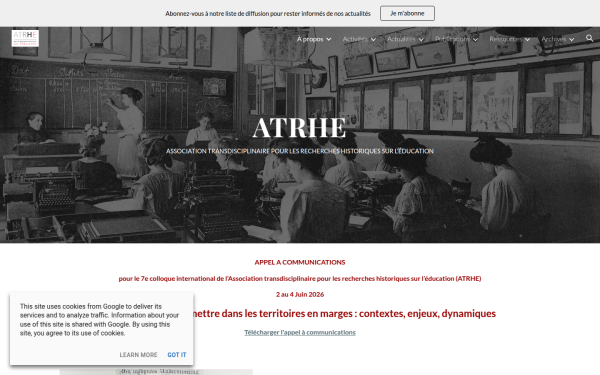
Task: Expand the Ressources chevron arrow
Action: (527, 39)
